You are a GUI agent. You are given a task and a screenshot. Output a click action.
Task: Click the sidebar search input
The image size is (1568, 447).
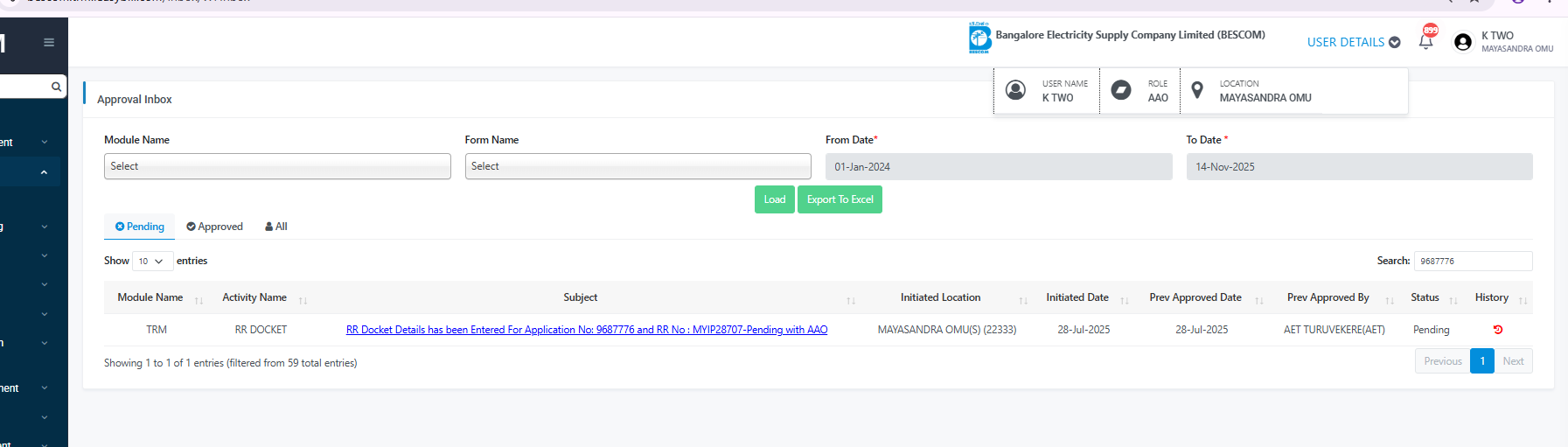click(24, 87)
